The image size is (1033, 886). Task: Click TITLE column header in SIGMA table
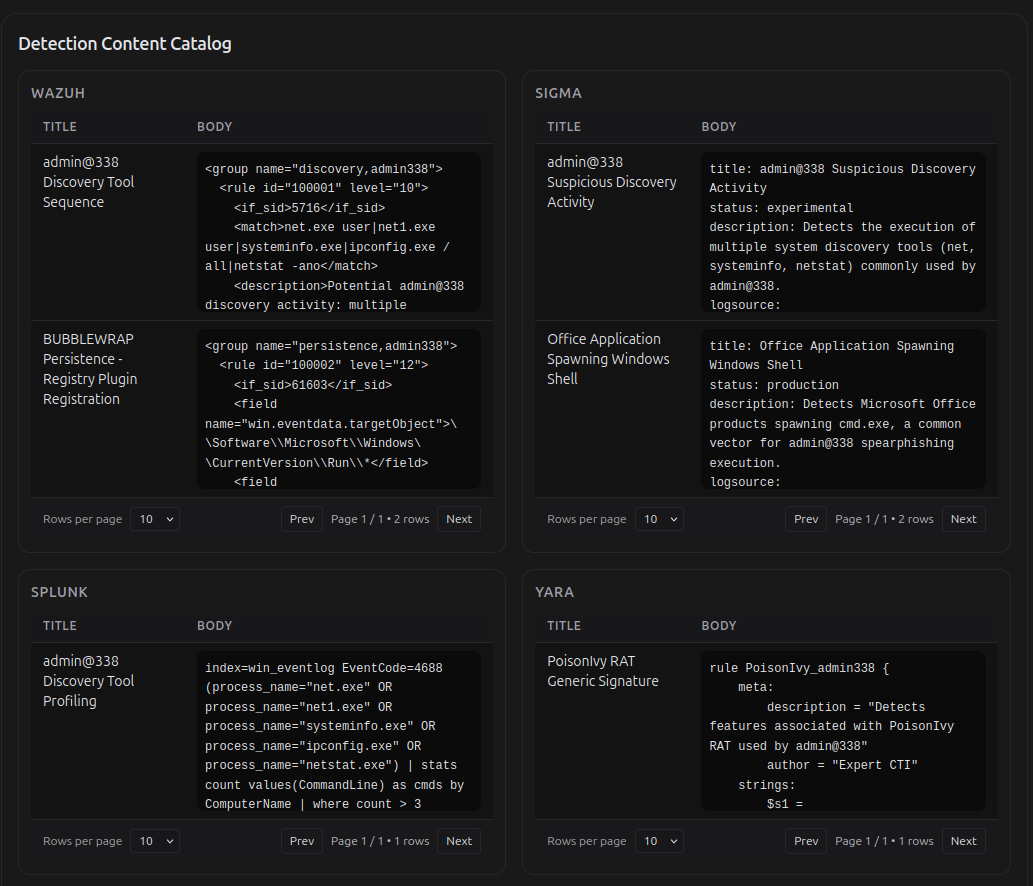564,126
